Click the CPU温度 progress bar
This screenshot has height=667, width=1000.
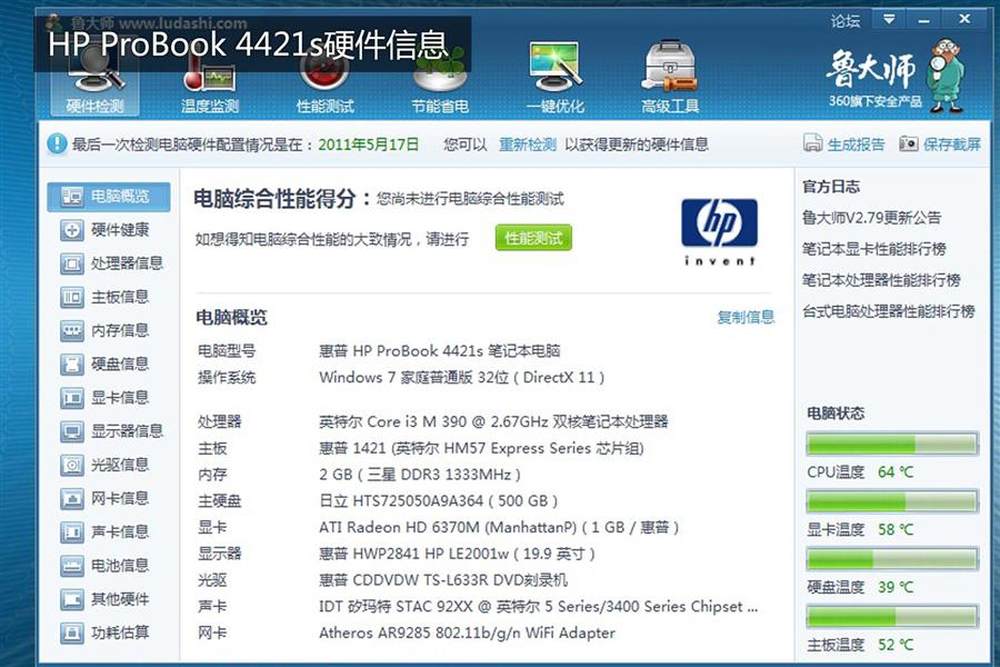tap(892, 444)
